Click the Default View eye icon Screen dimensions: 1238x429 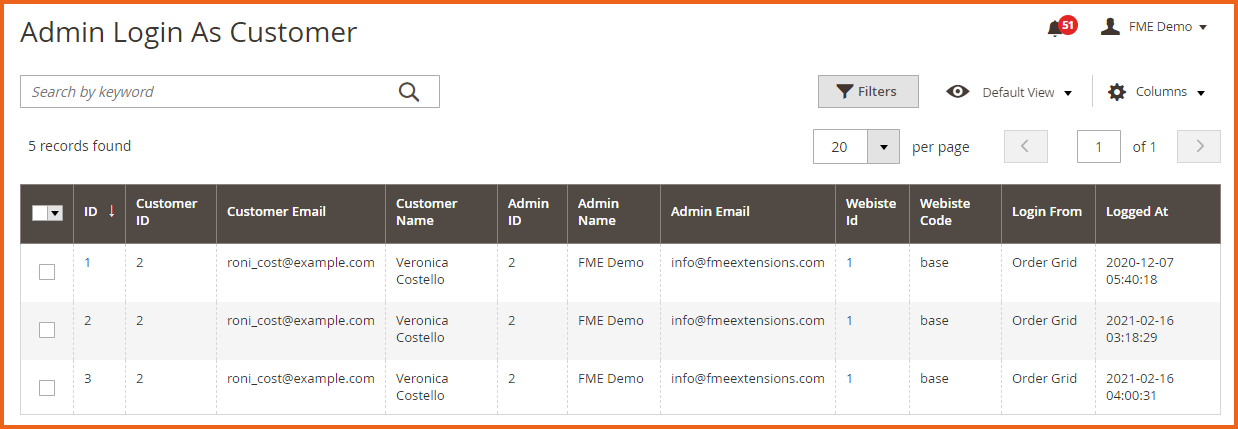(x=958, y=92)
